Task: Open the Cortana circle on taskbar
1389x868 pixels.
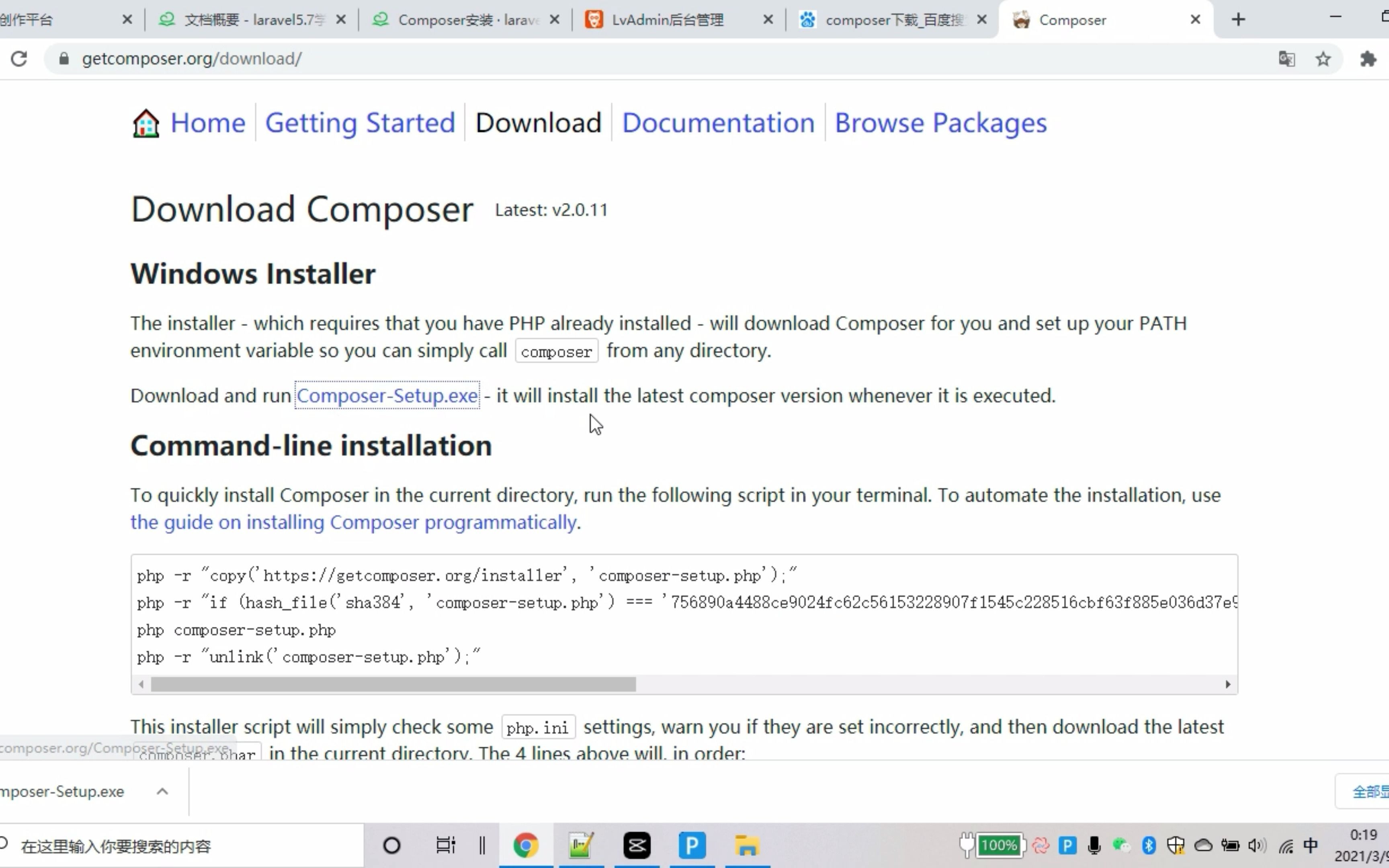Action: 391,845
